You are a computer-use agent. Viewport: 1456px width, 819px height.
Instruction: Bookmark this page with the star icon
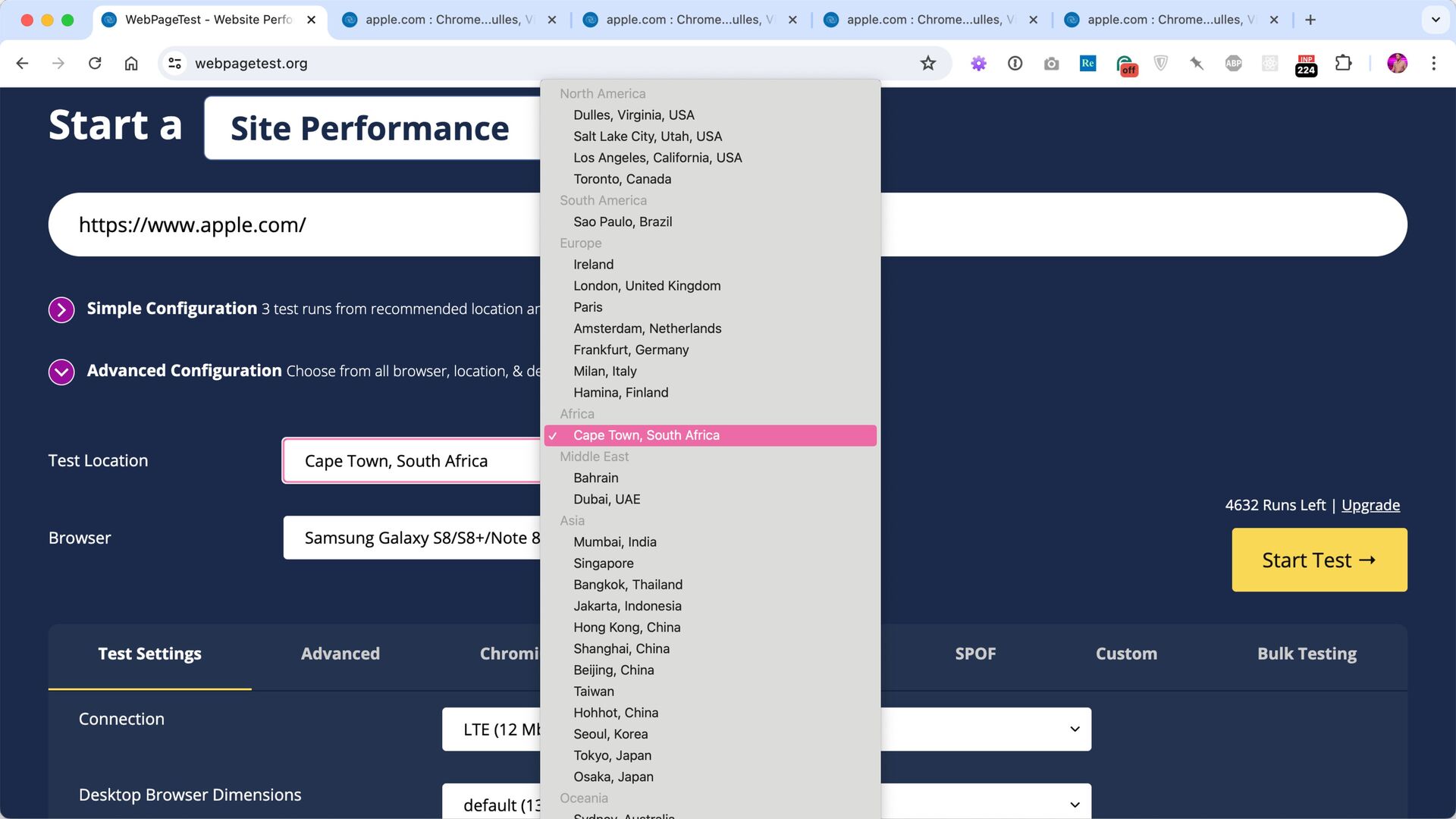click(x=928, y=64)
